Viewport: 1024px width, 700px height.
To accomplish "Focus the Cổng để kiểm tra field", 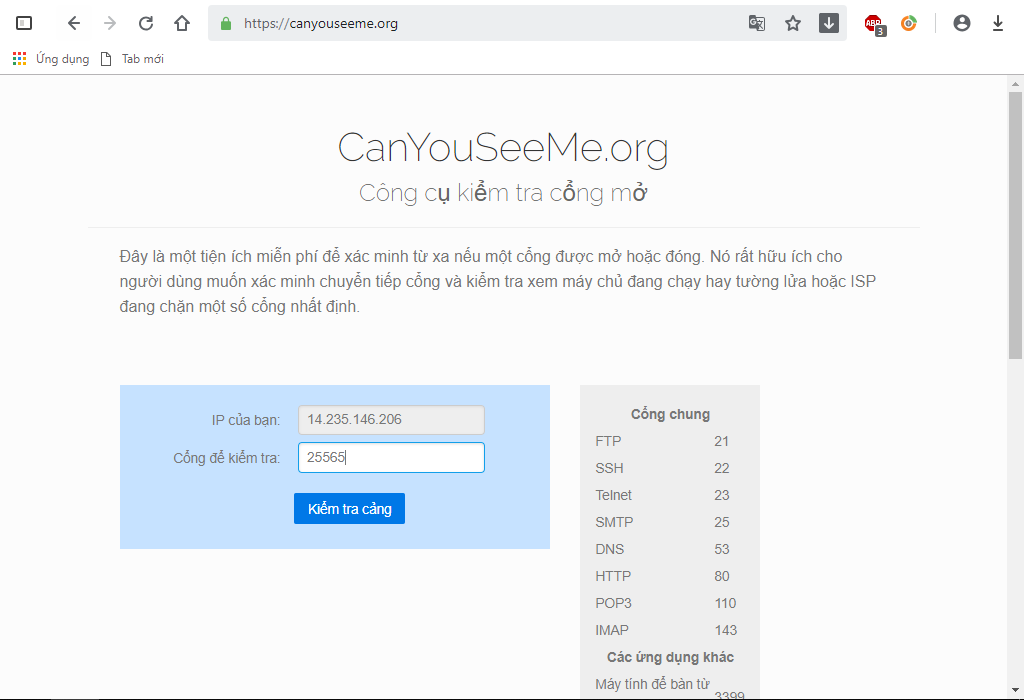I will (x=391, y=457).
